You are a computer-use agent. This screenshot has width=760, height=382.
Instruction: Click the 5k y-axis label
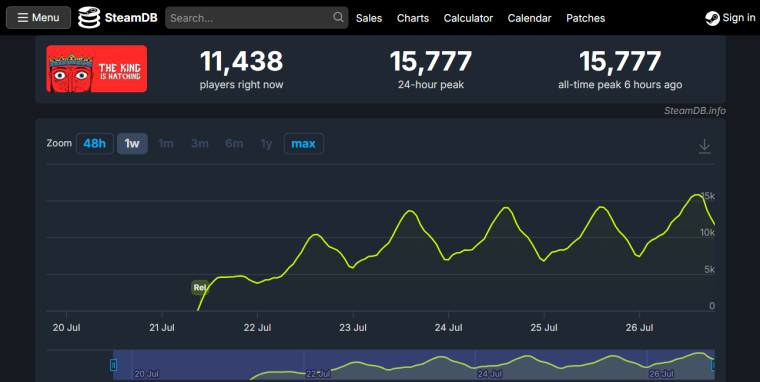(710, 270)
